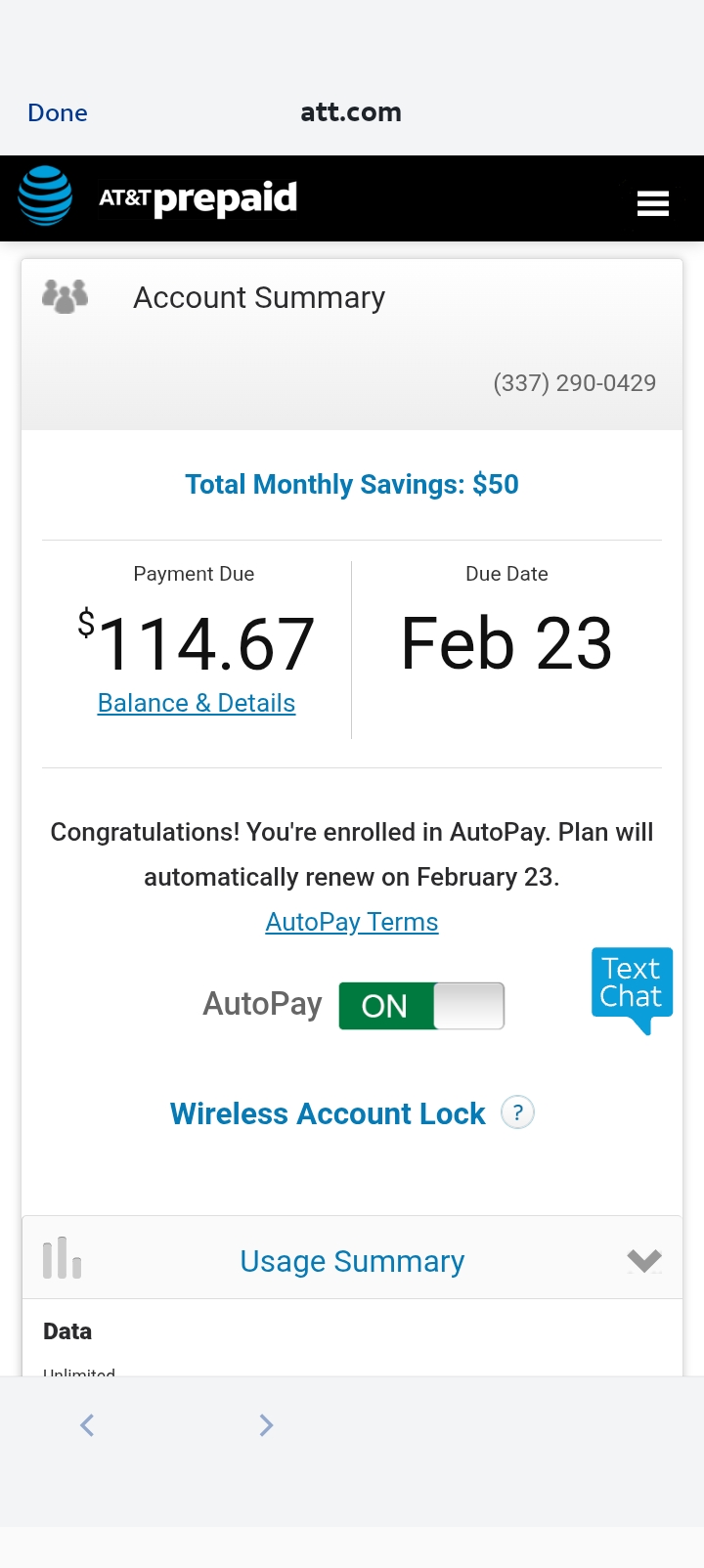Screen dimensions: 704x1568
Task: Click the Usage Summary header title
Action: (352, 1261)
